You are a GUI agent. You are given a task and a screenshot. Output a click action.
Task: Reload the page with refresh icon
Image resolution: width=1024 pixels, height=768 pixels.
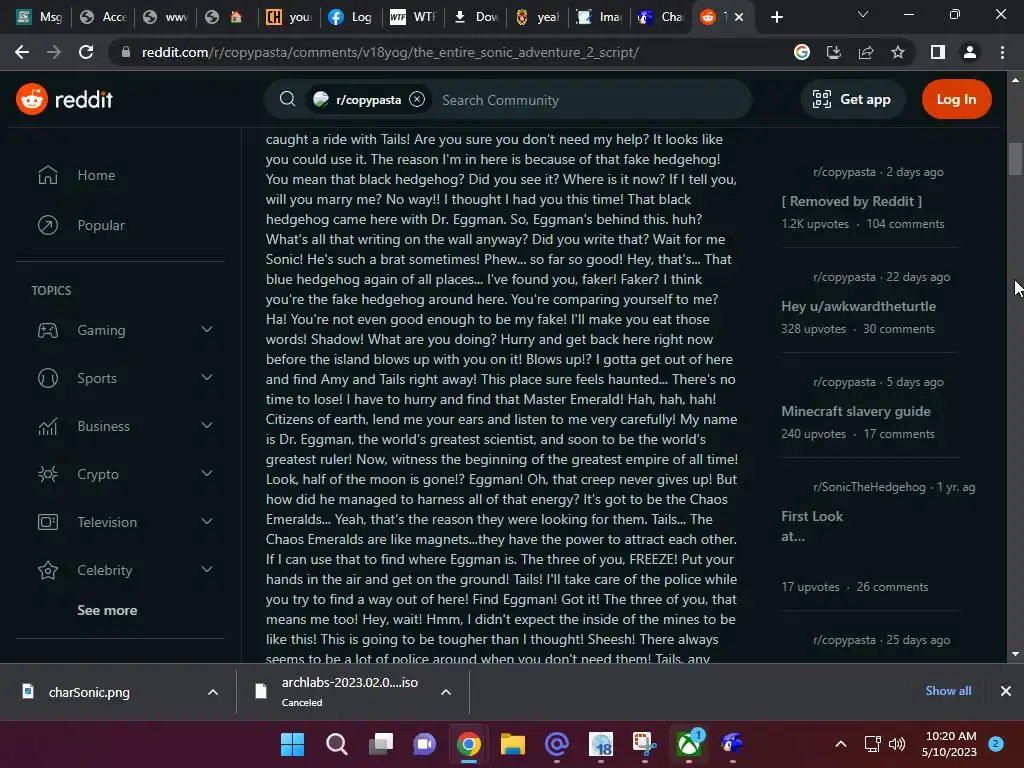tap(86, 52)
